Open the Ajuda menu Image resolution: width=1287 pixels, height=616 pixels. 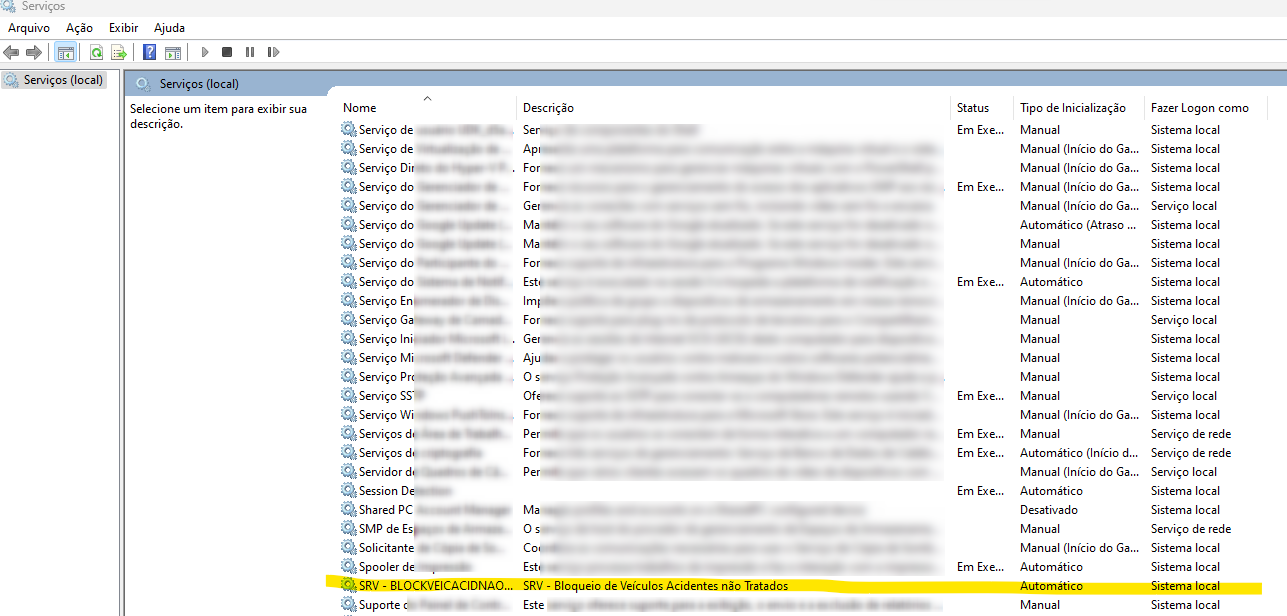tap(169, 28)
